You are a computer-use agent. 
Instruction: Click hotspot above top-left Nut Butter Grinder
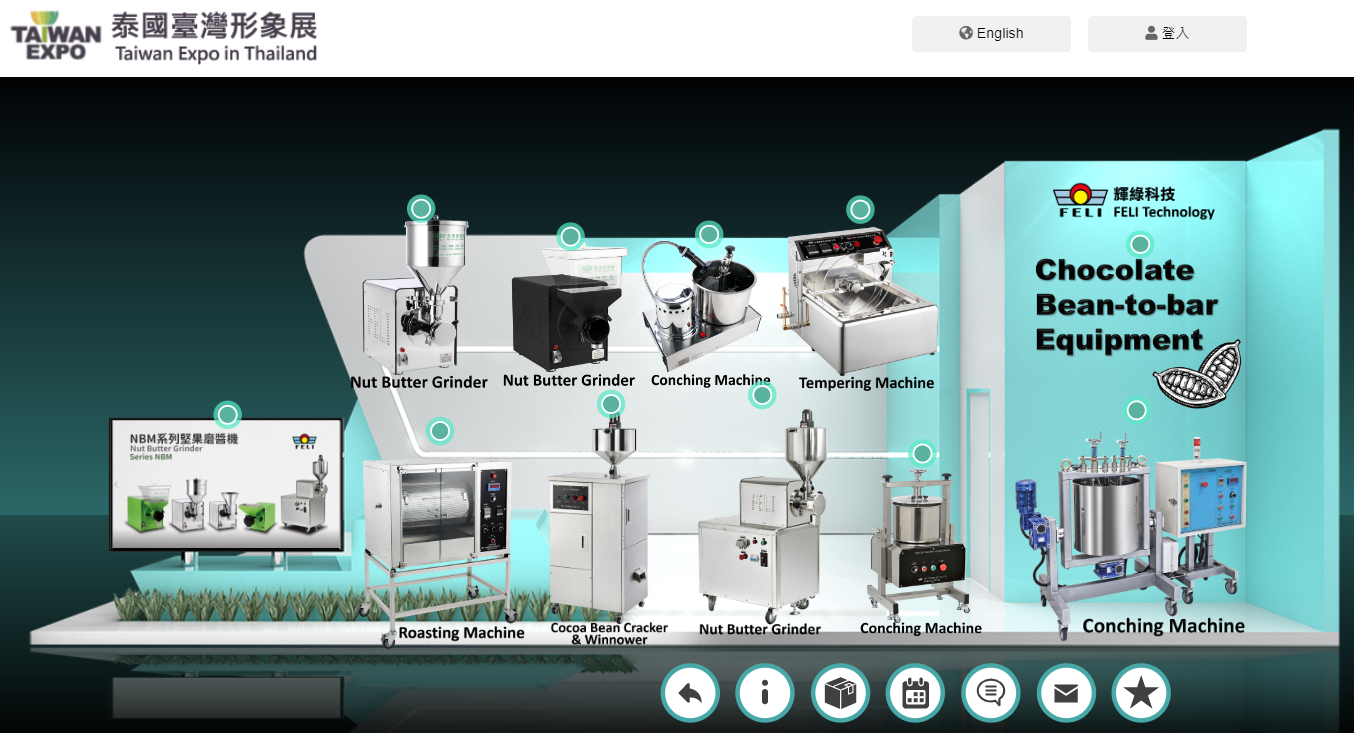[421, 209]
